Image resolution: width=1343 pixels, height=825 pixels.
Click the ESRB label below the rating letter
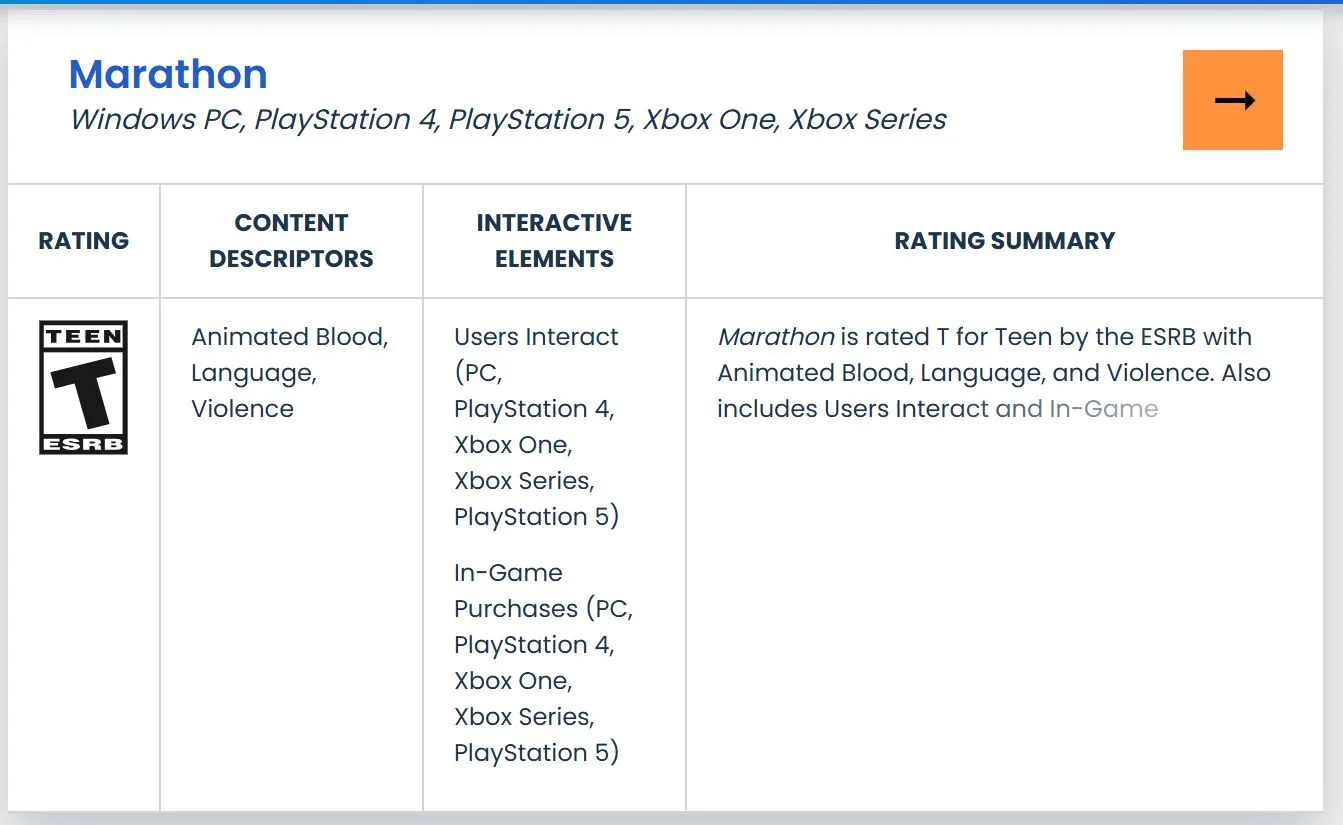click(82, 443)
